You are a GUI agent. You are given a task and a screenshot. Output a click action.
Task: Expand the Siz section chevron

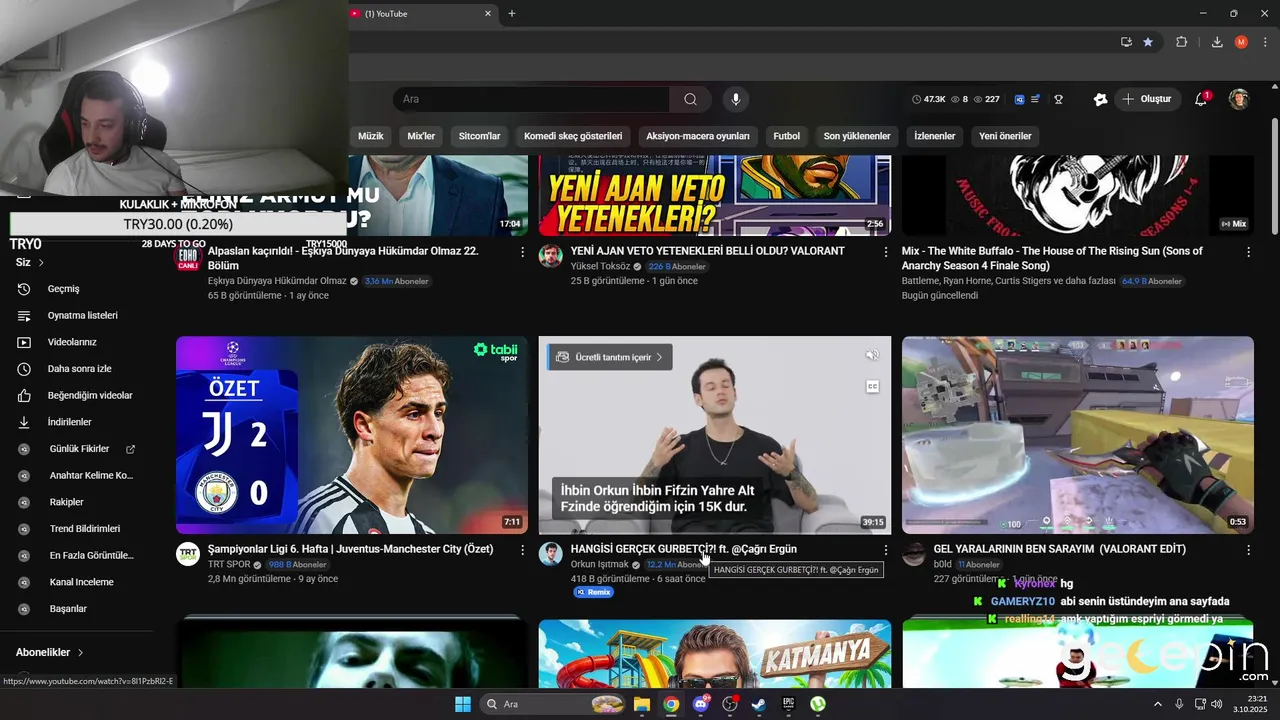[x=41, y=262]
